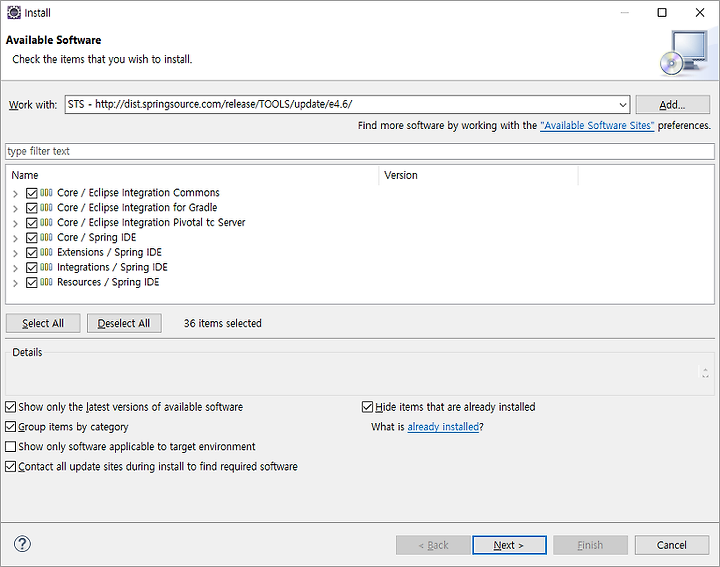Enable Show only software applicable to target environment
Screen dimensions: 720x567
[x=11, y=446]
